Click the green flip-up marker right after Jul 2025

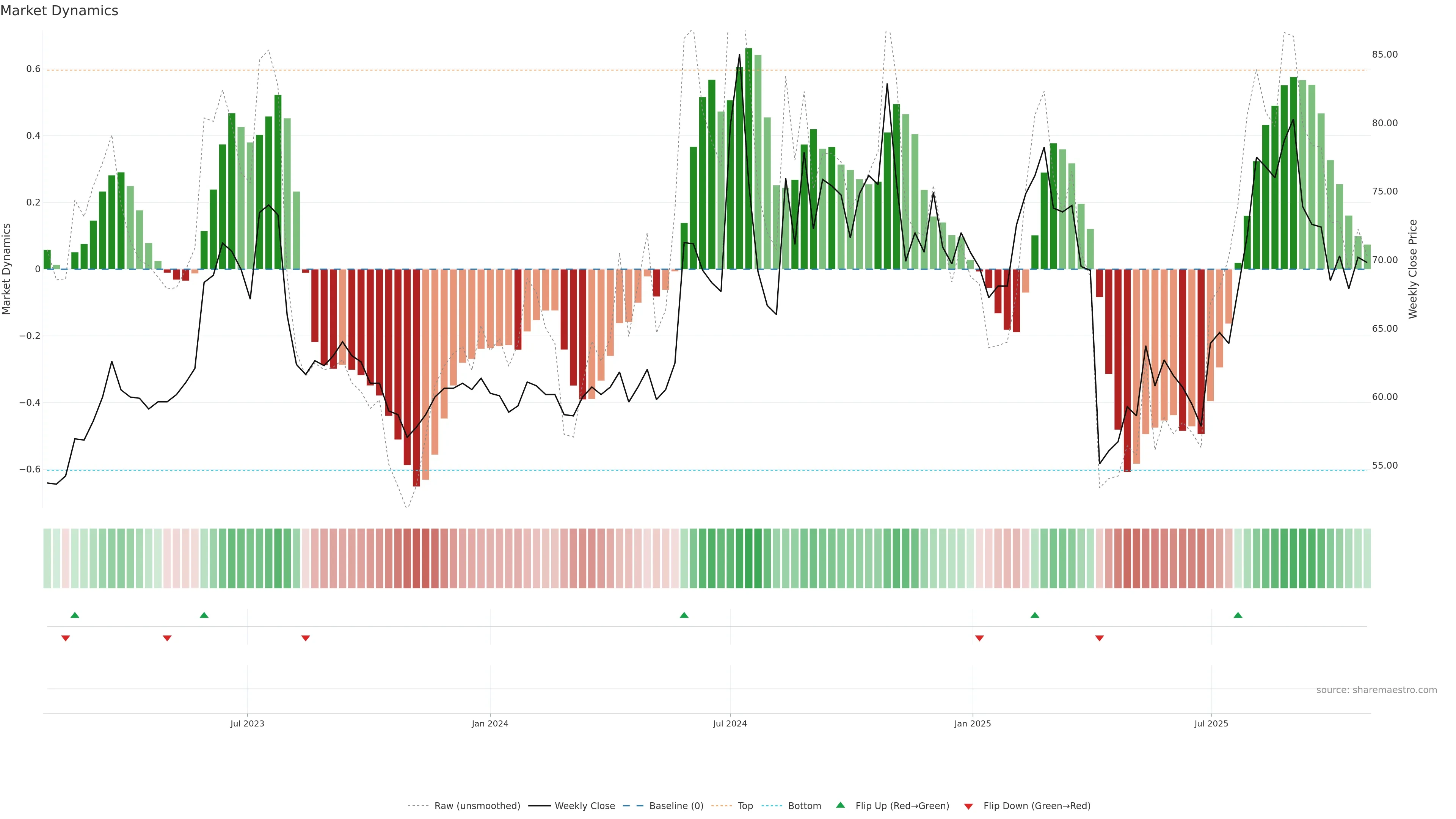[1238, 615]
